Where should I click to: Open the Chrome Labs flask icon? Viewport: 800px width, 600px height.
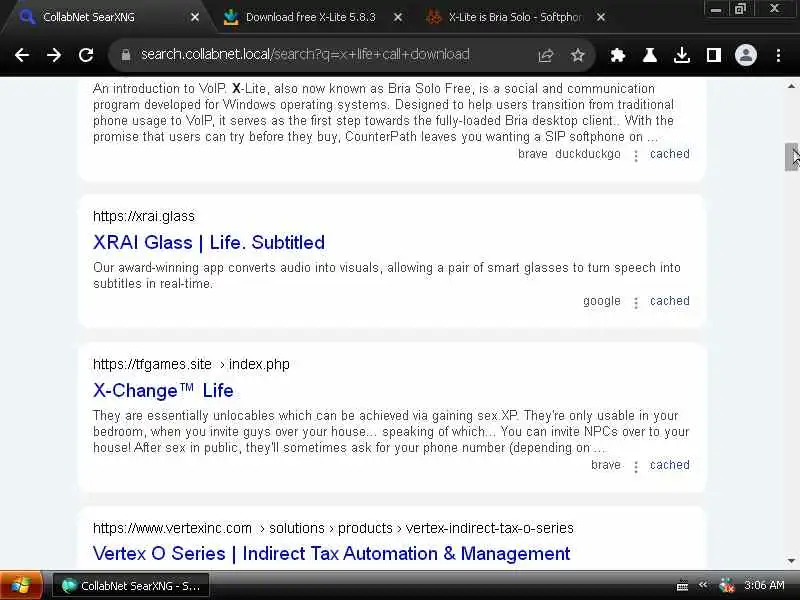click(649, 55)
